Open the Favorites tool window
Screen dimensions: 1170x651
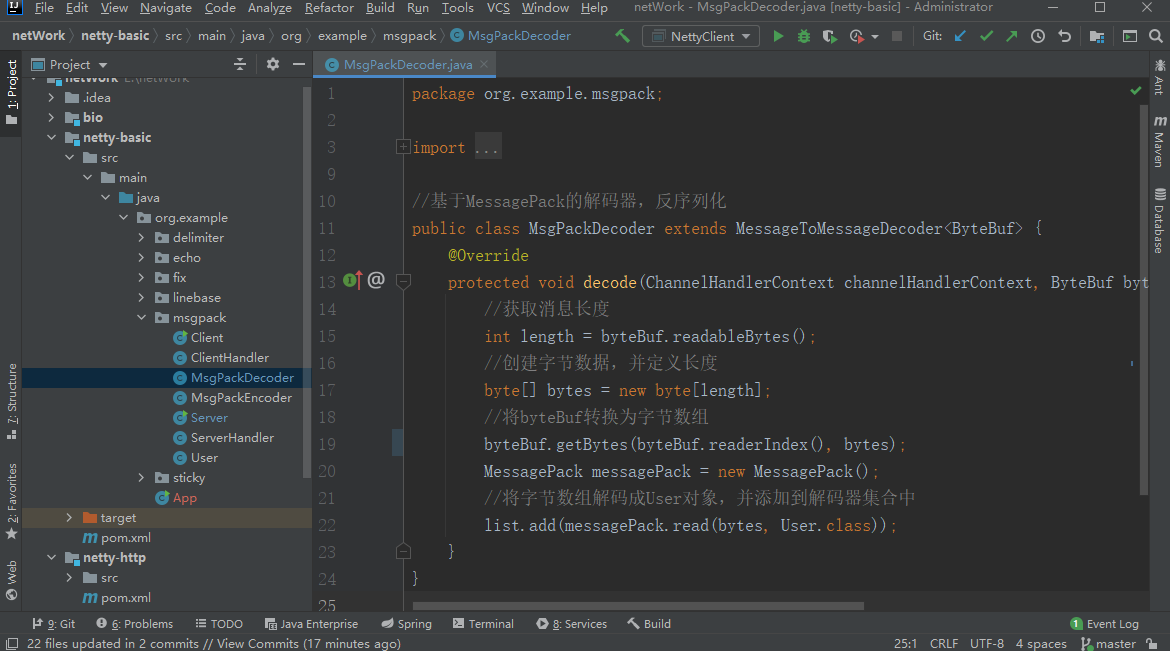pos(11,501)
